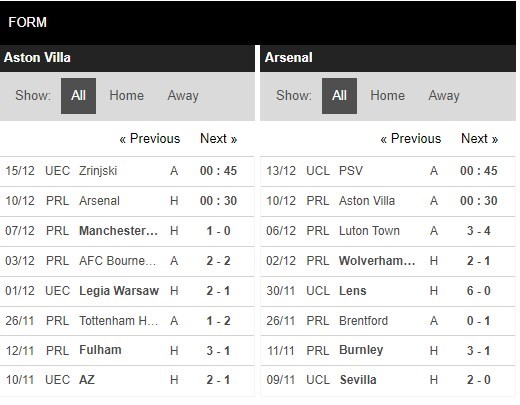Image resolution: width=520 pixels, height=405 pixels.
Task: Switch Aston Villa form to Home matches
Action: click(127, 96)
